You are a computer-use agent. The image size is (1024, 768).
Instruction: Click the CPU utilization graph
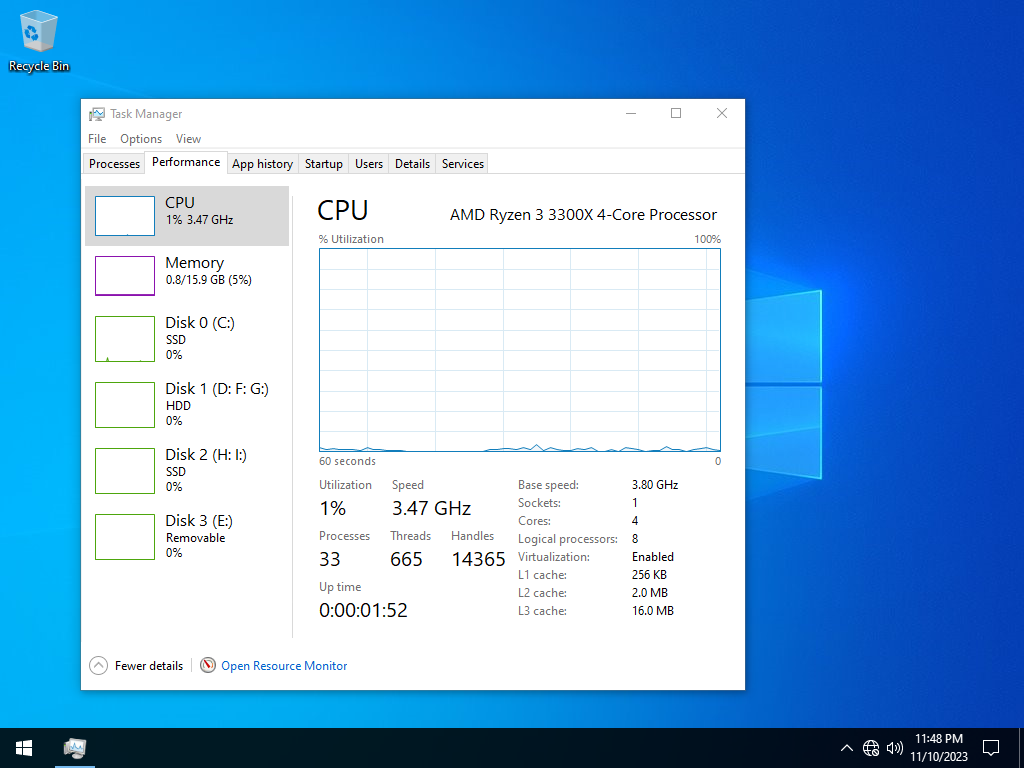click(x=520, y=350)
